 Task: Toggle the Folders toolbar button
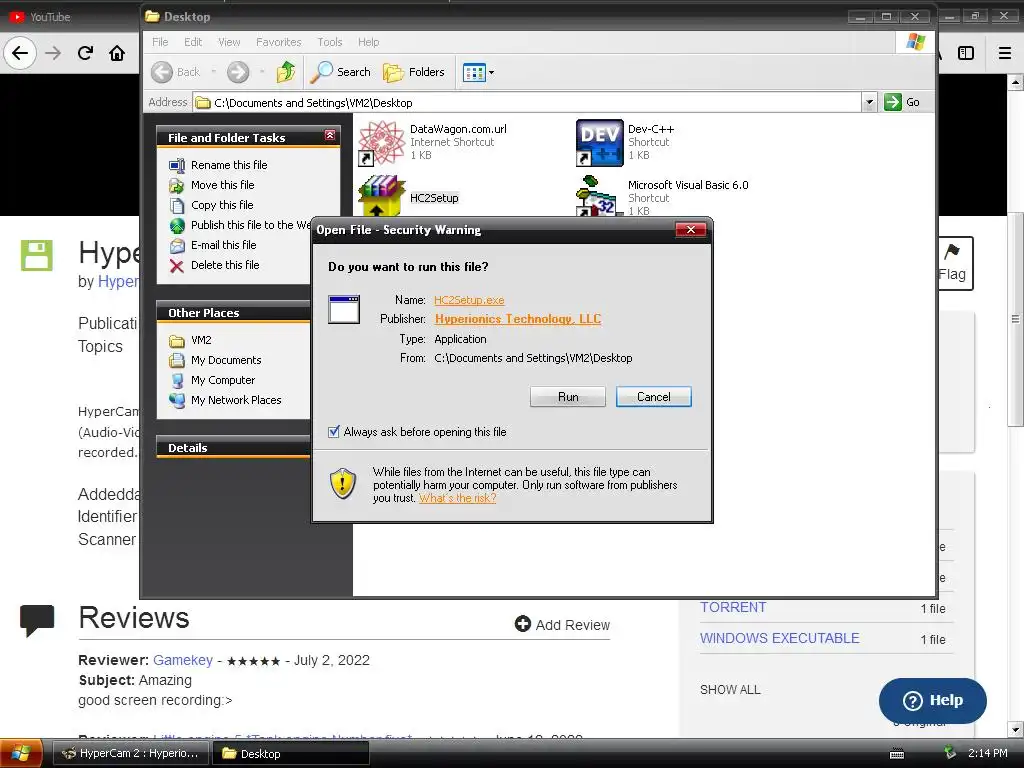click(413, 72)
